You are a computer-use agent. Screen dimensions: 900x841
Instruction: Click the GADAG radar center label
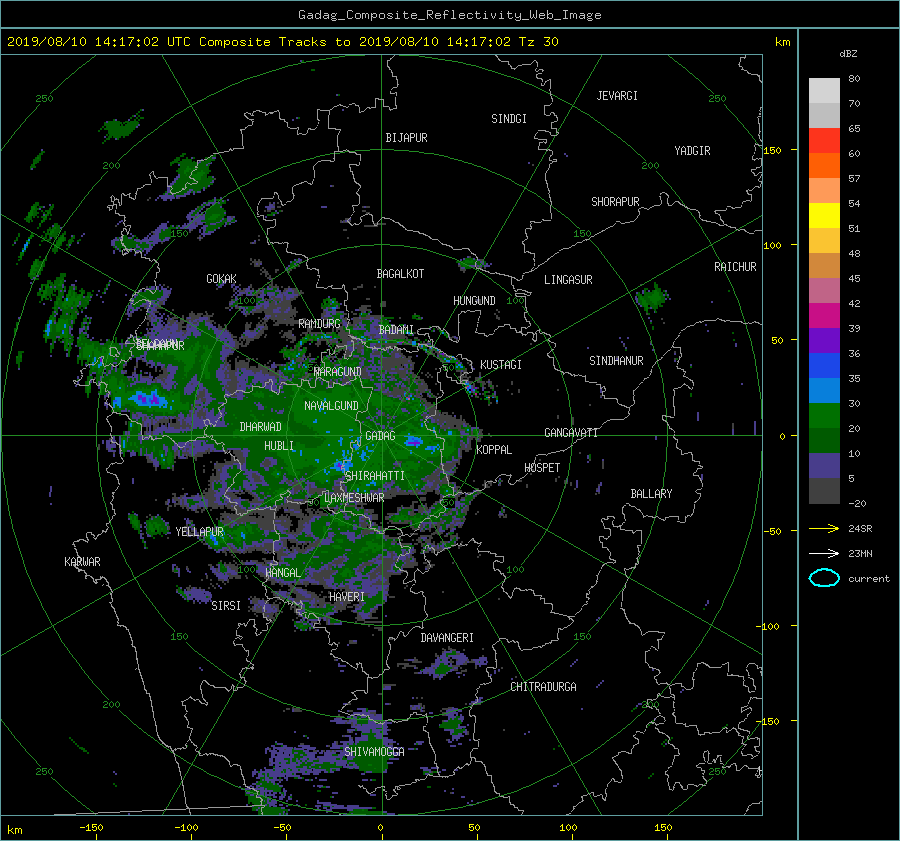381,436
